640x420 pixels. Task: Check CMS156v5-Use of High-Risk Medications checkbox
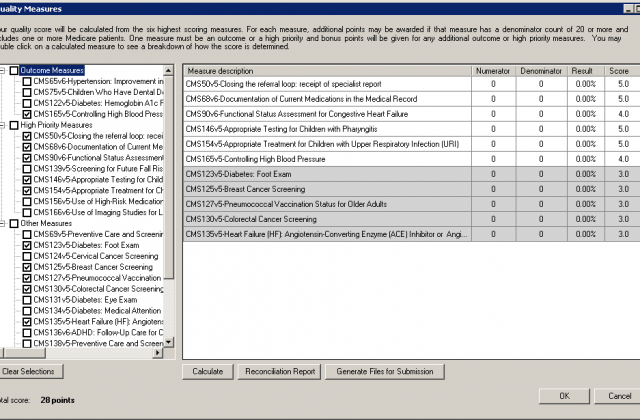[x=27, y=202]
